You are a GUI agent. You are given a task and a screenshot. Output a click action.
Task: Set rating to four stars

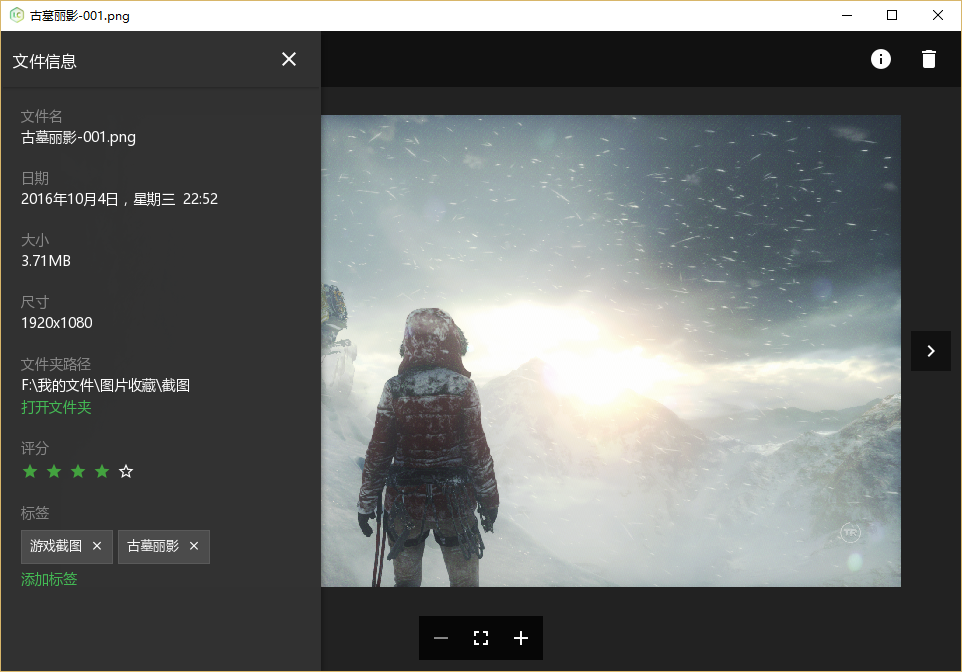[102, 471]
